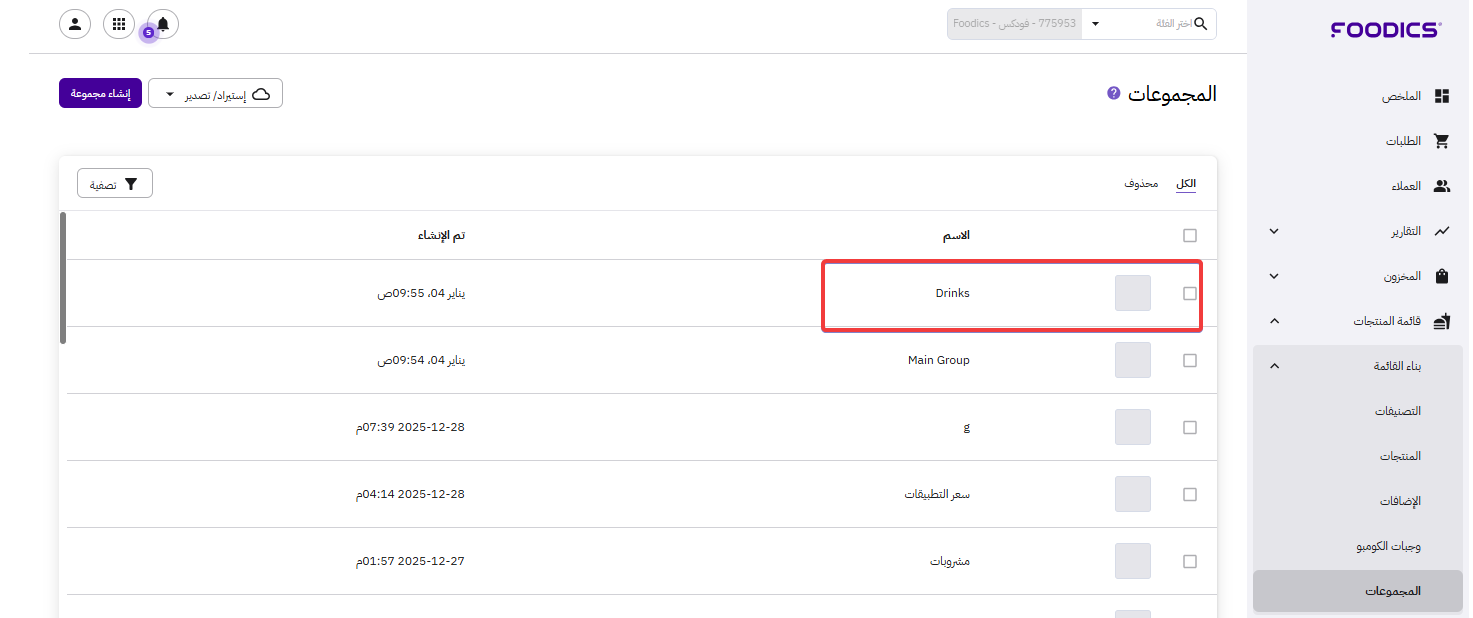Open the import/export dropdown
The height and width of the screenshot is (618, 1473).
click(x=215, y=94)
